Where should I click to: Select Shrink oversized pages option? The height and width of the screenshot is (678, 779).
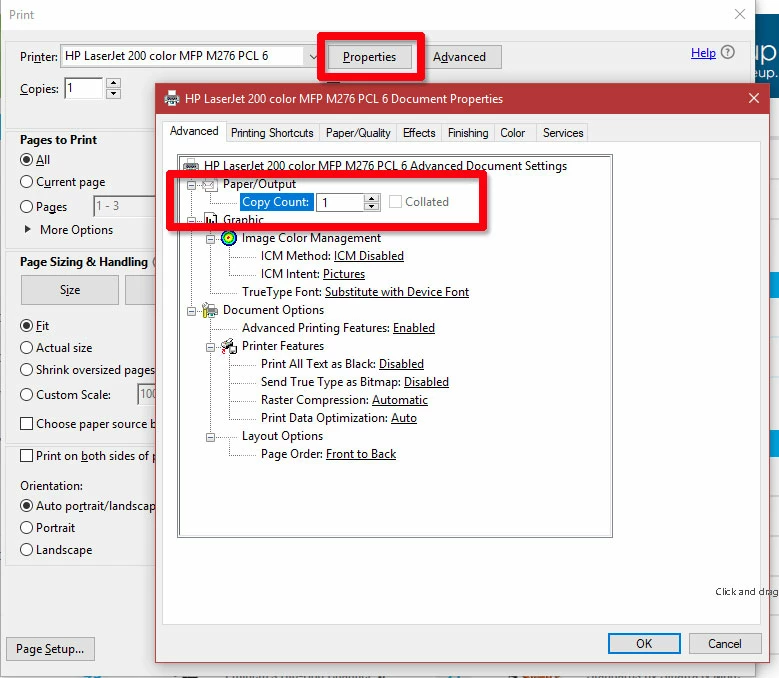click(26, 370)
